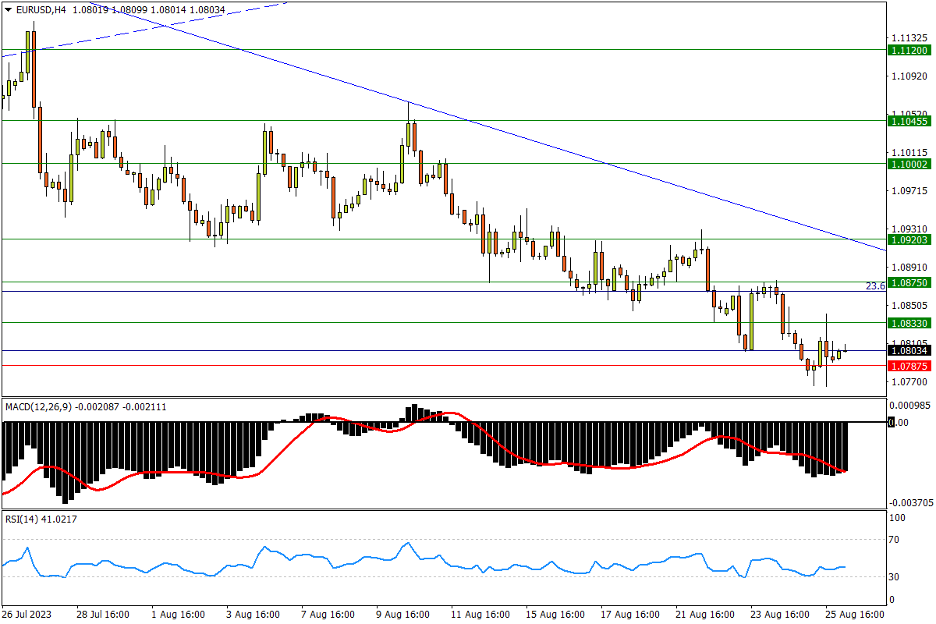Click the 1.10455 green price label
Image resolution: width=936 pixels, height=624 pixels.
point(909,121)
